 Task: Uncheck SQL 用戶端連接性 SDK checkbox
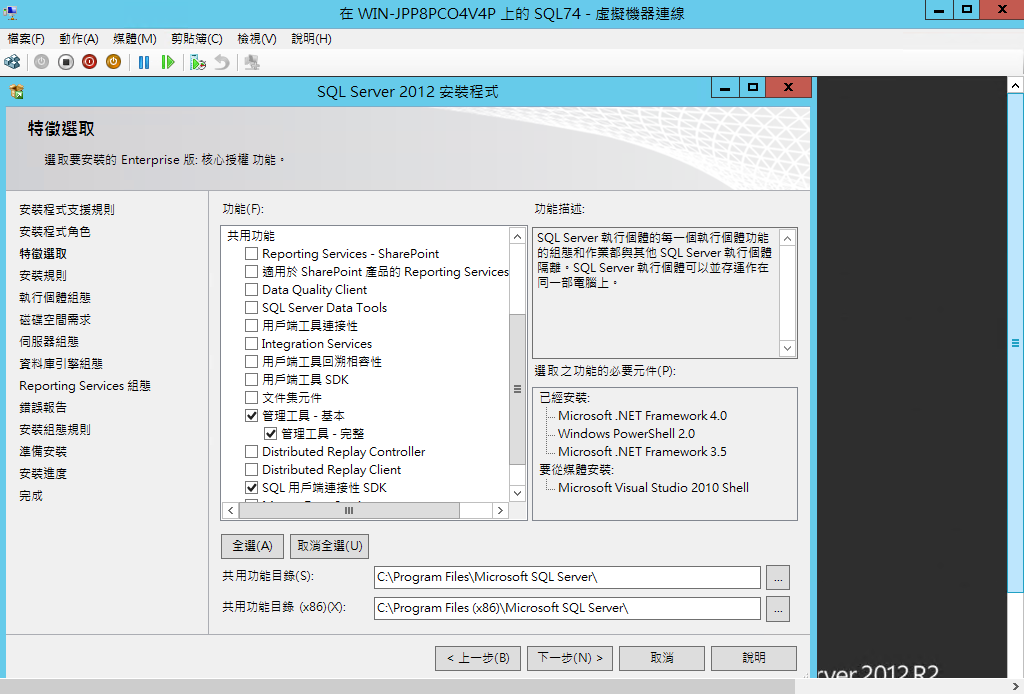tap(251, 487)
